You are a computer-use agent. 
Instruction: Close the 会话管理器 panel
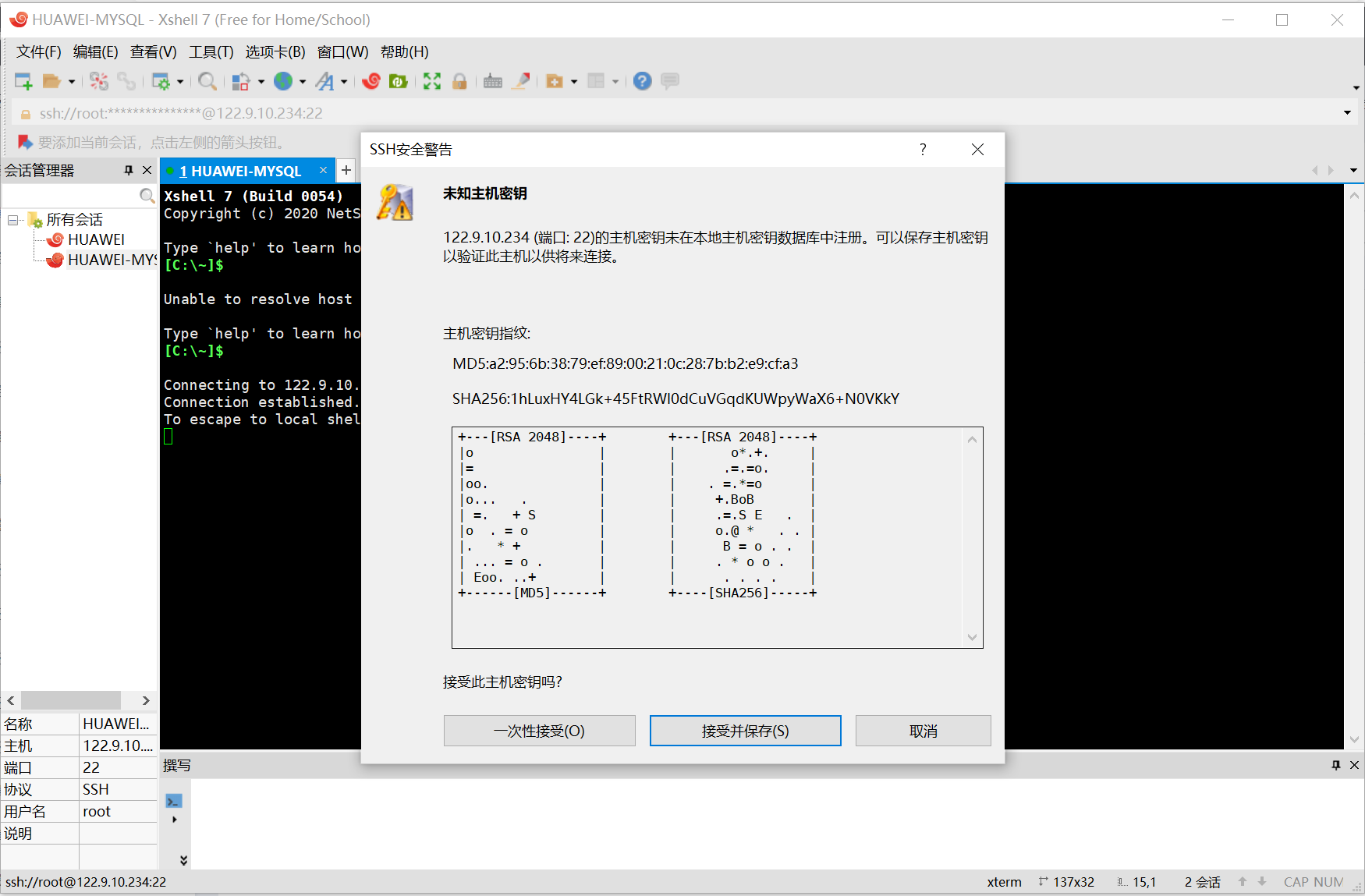pos(147,170)
